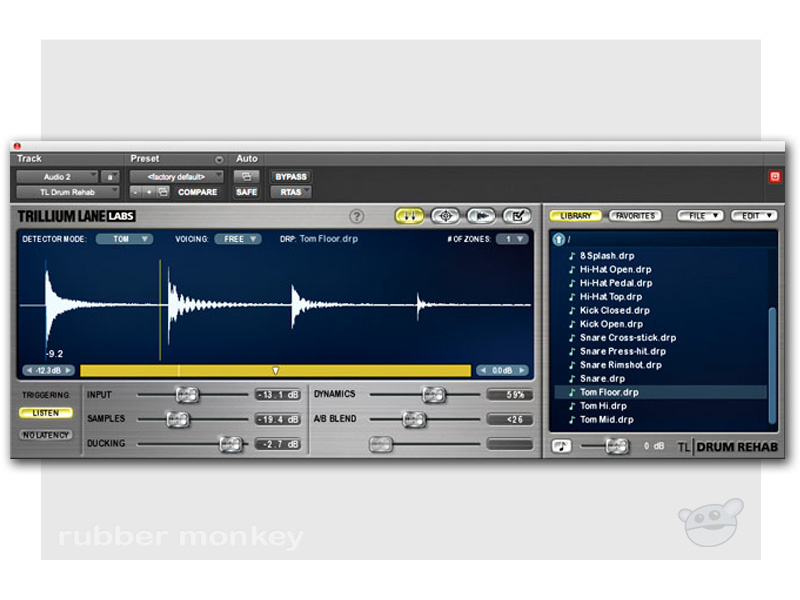The image size is (800, 600).
Task: Click the SAMPLES slider knob
Action: 178,419
